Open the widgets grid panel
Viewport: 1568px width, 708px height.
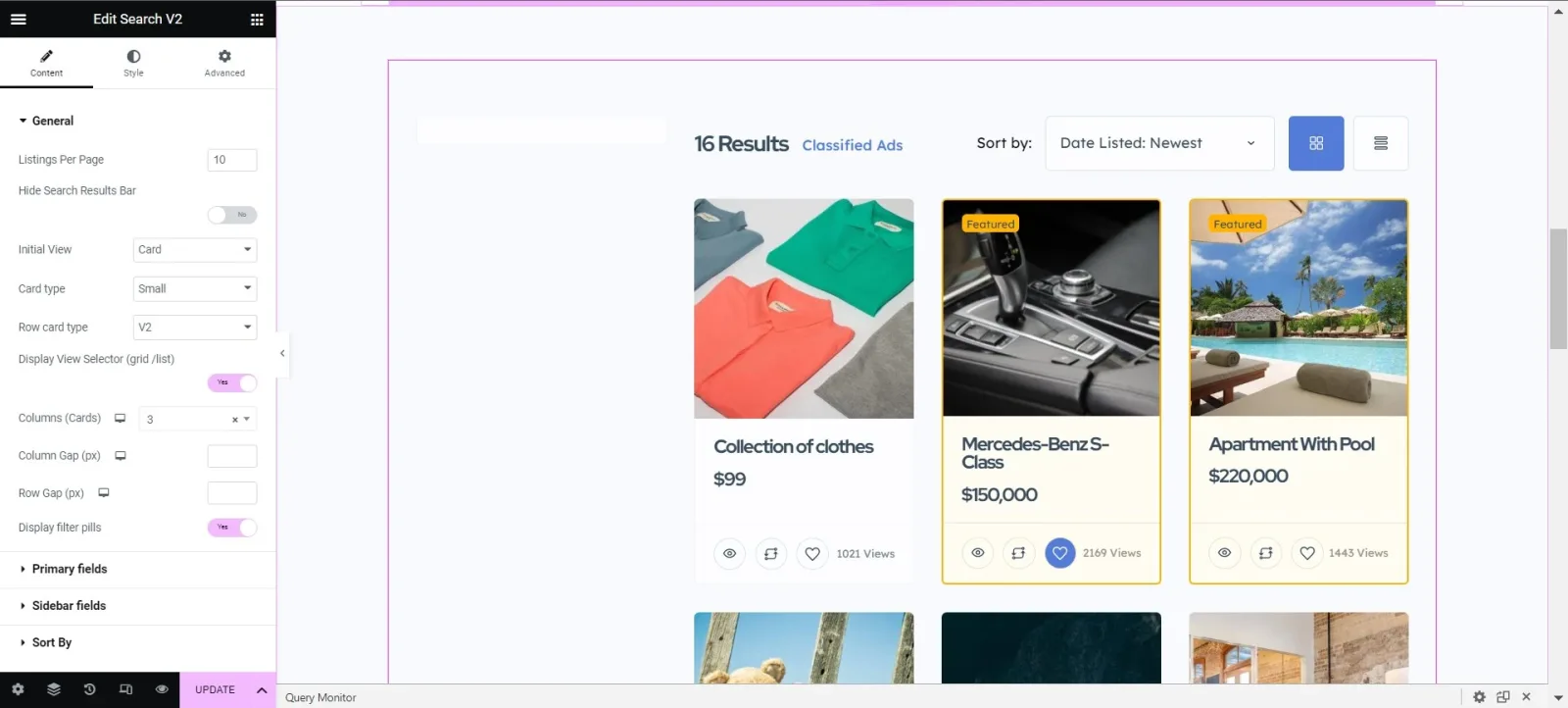[257, 19]
